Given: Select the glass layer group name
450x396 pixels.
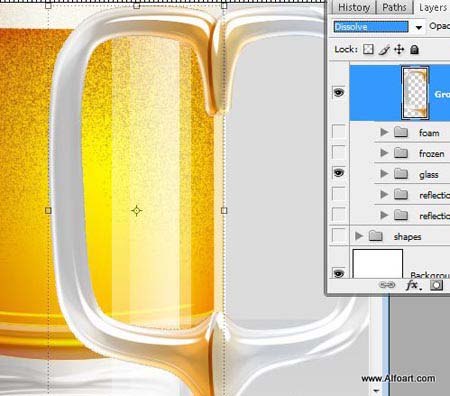Looking at the screenshot, I should tap(429, 175).
